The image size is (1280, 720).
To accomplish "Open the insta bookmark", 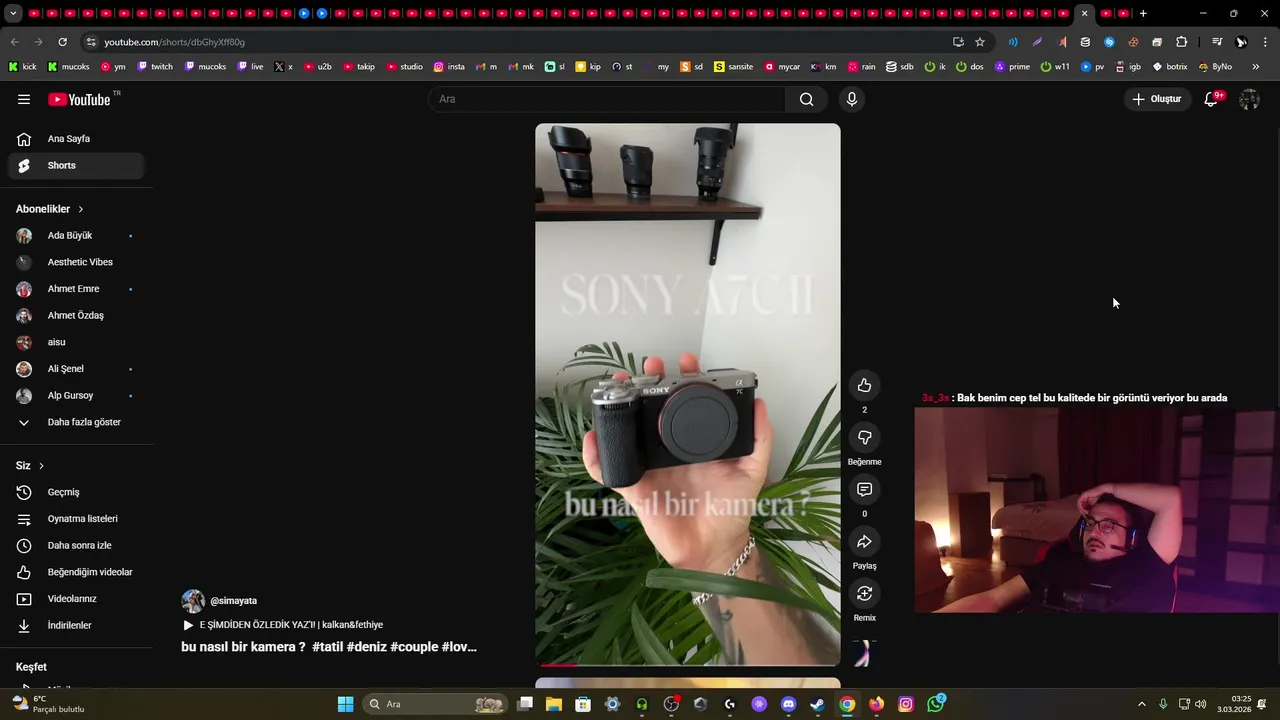I will (449, 67).
